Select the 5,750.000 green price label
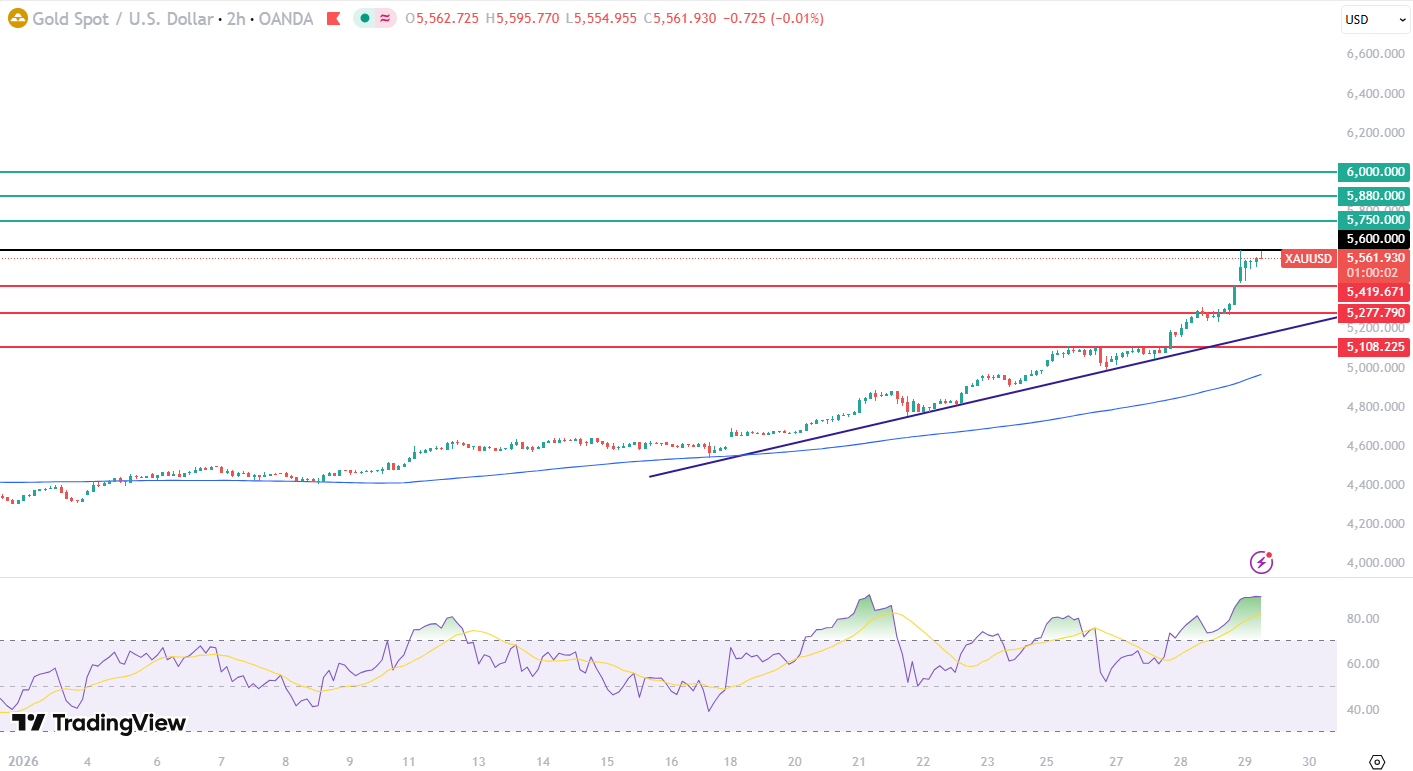The height and width of the screenshot is (771, 1413). (1372, 220)
